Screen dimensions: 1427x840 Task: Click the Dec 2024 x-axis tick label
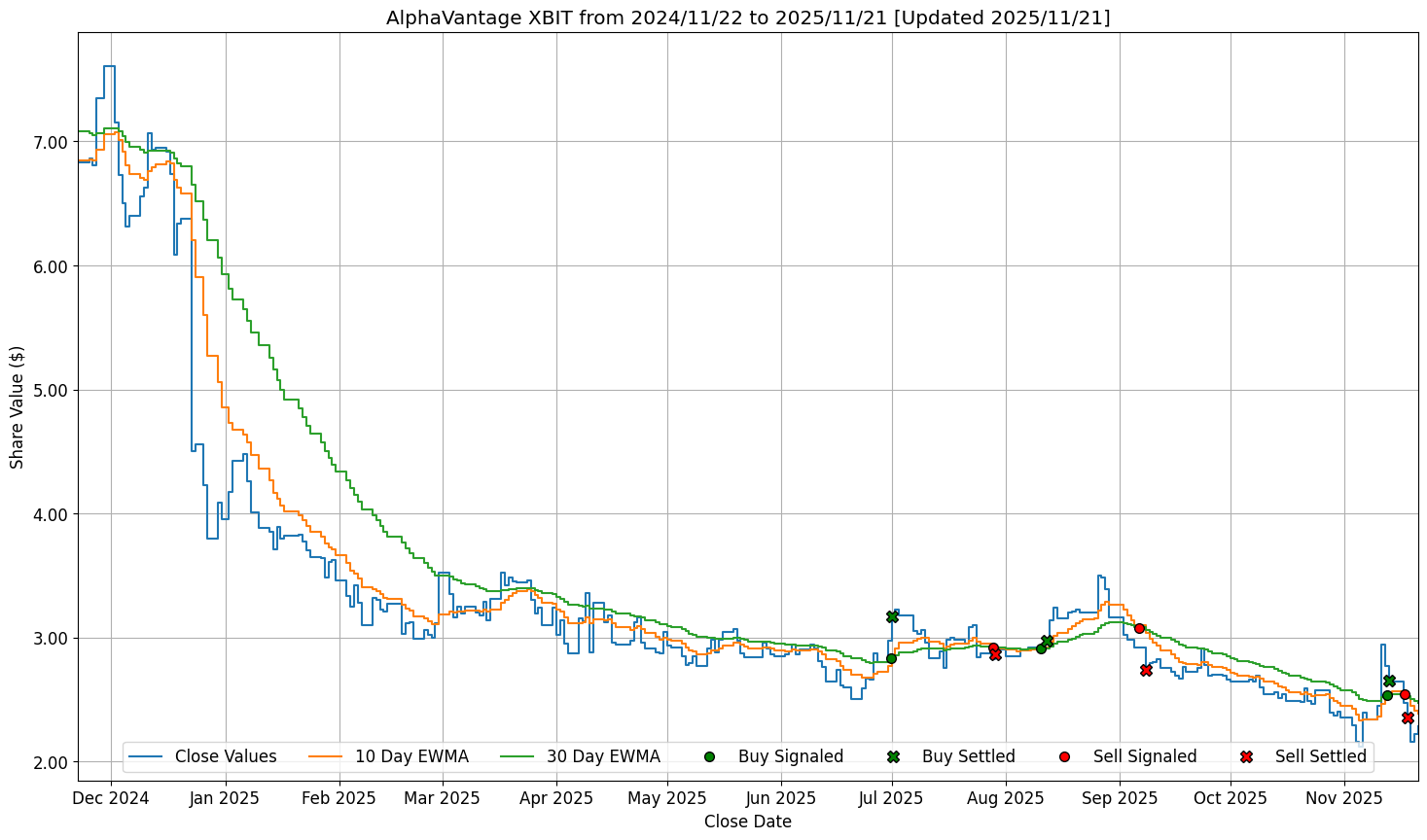click(x=111, y=798)
